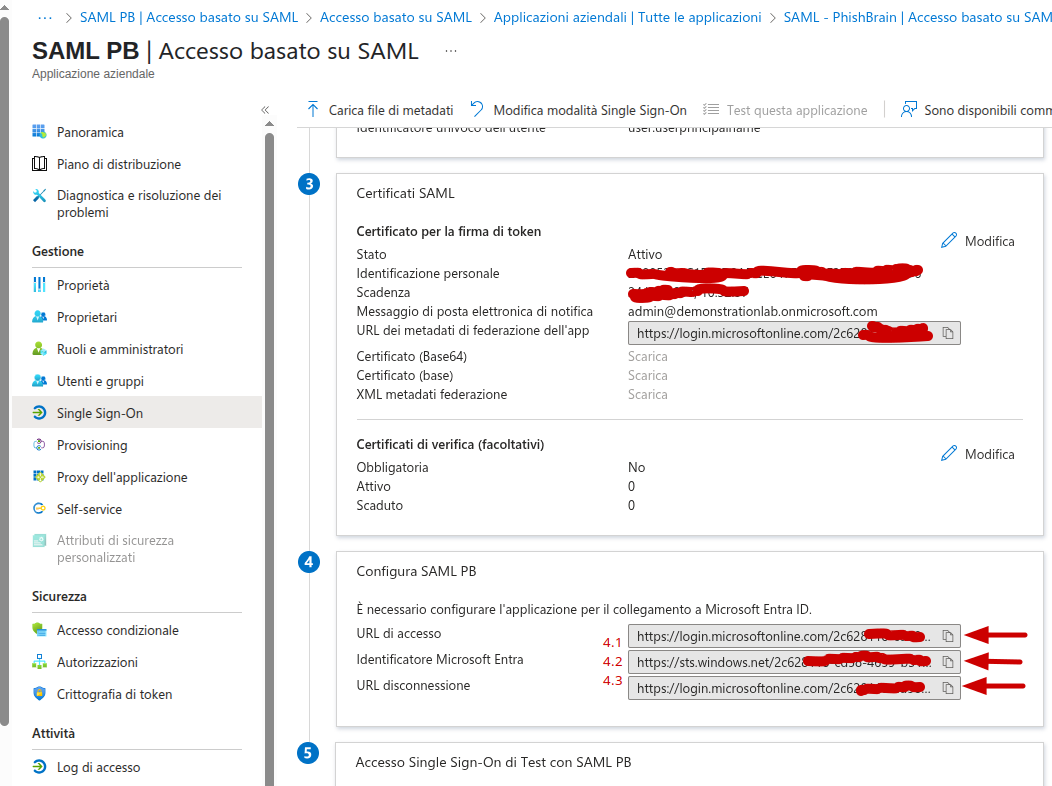Expand the breadcrumb ellipsis at the top left
Viewport: 1052px width, 786px height.
(45, 17)
